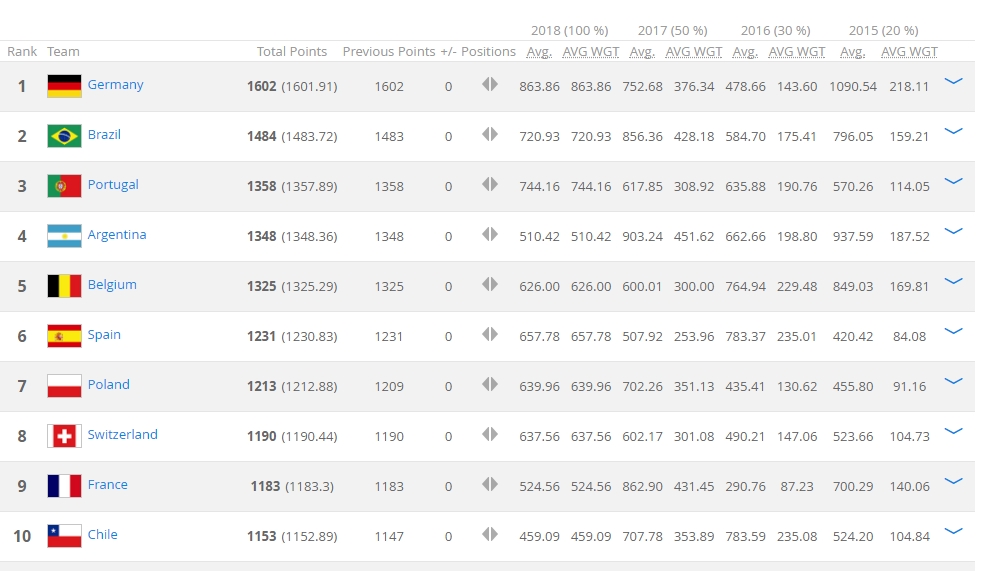Click the Argentina flag icon
The height and width of the screenshot is (571, 982).
pos(64,236)
